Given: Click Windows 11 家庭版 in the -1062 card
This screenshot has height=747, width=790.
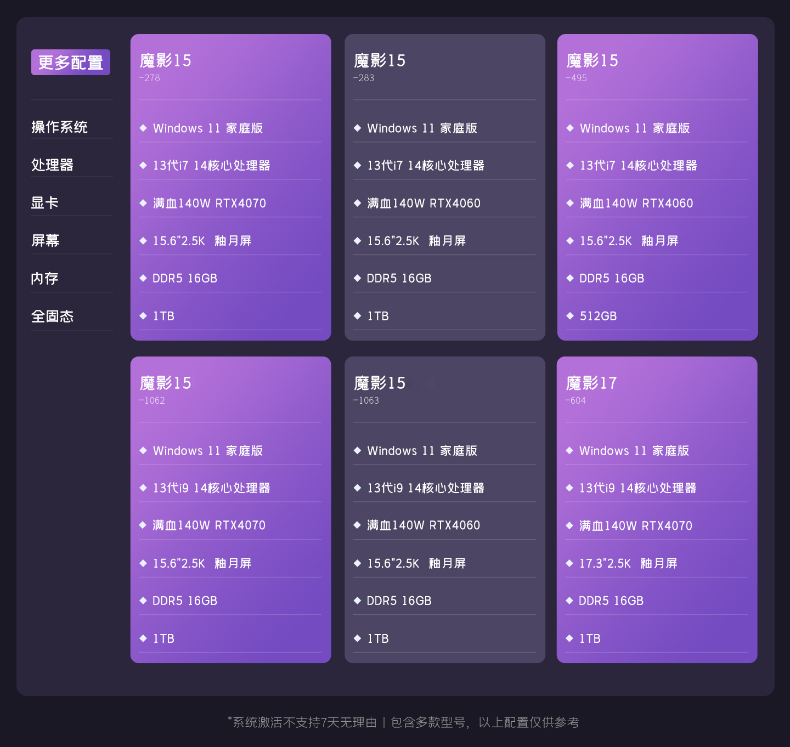Looking at the screenshot, I should 208,450.
